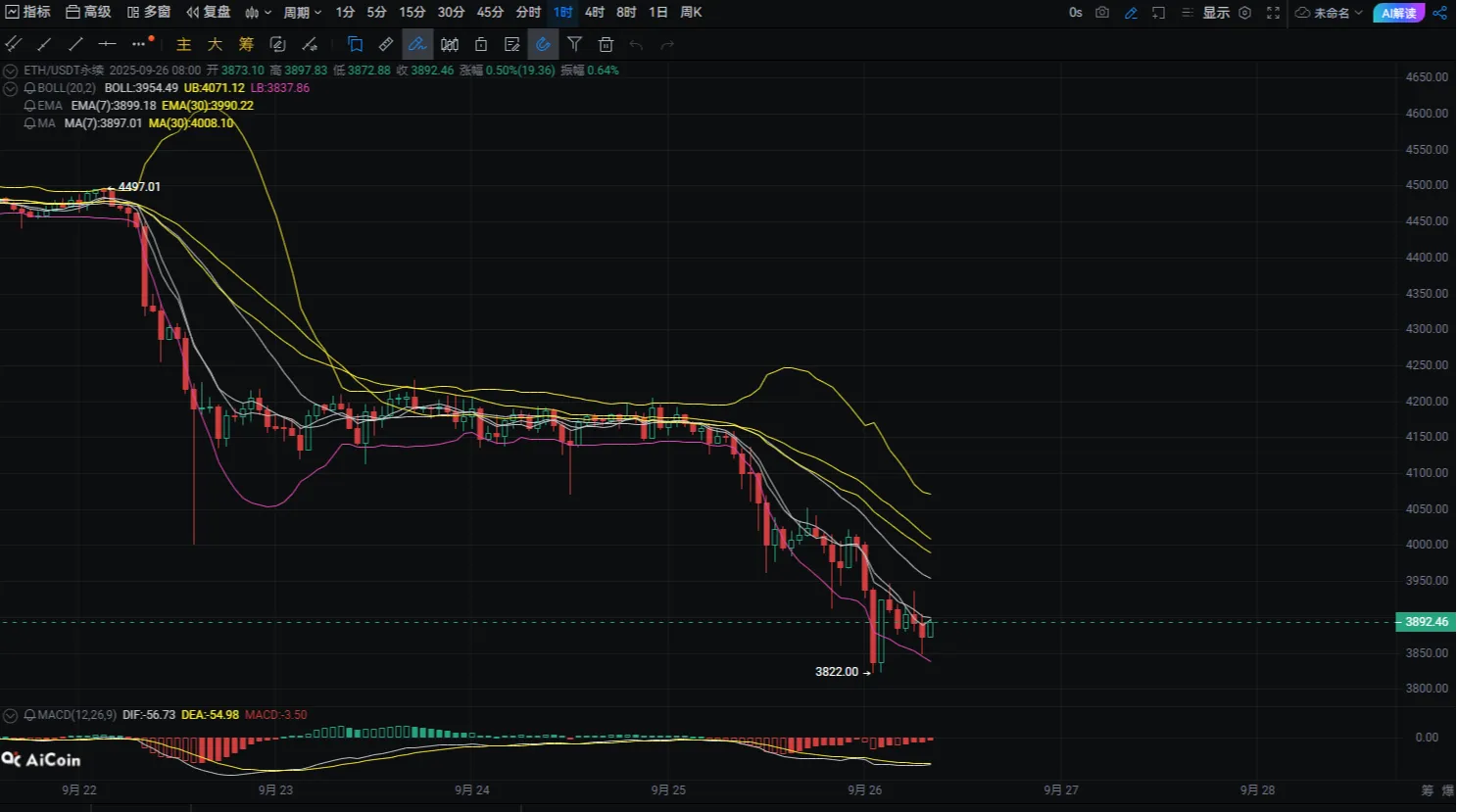1457x812 pixels.
Task: Click the line-with-marker tool icon
Action: pos(309,44)
